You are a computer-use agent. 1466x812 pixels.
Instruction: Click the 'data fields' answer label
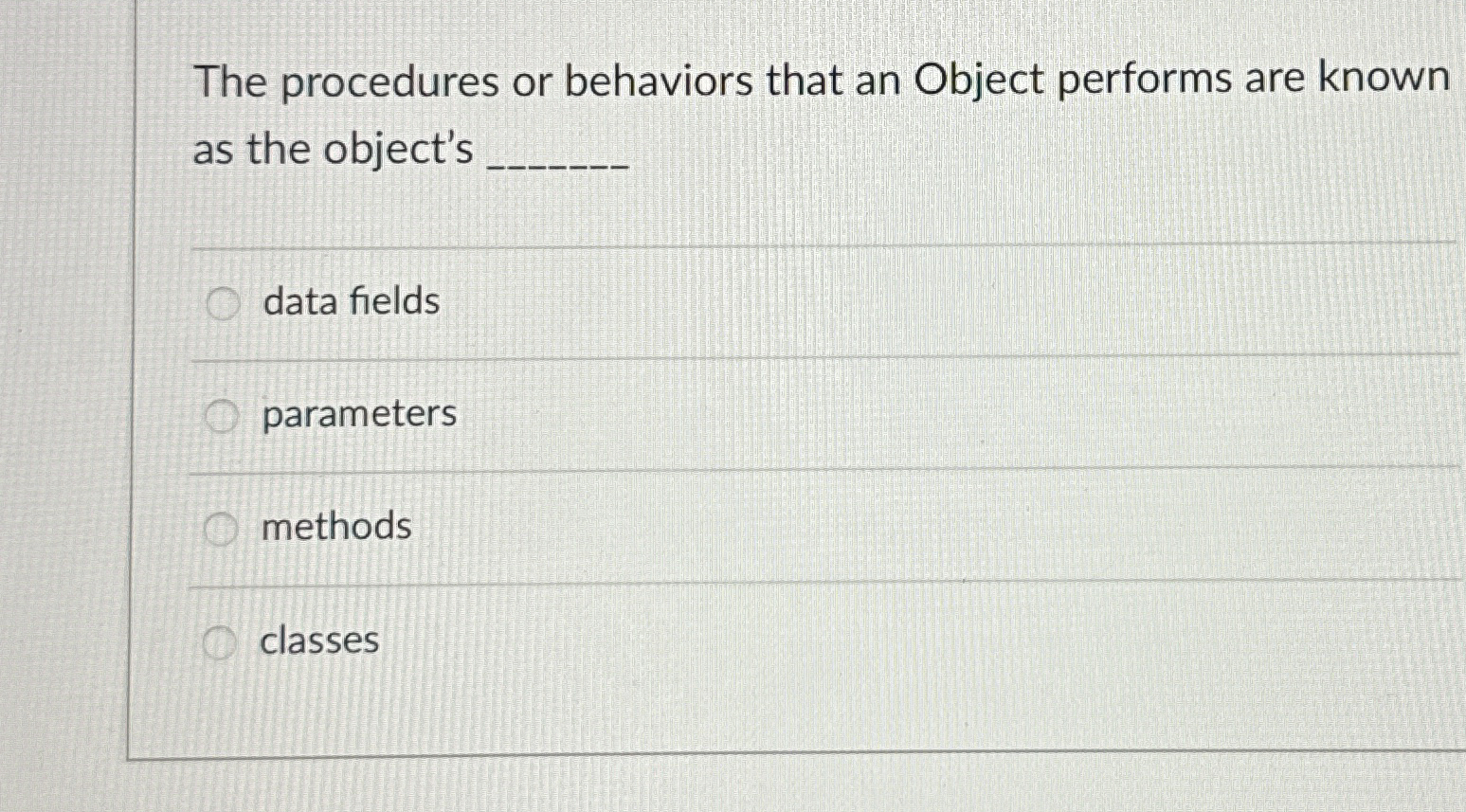tap(349, 301)
